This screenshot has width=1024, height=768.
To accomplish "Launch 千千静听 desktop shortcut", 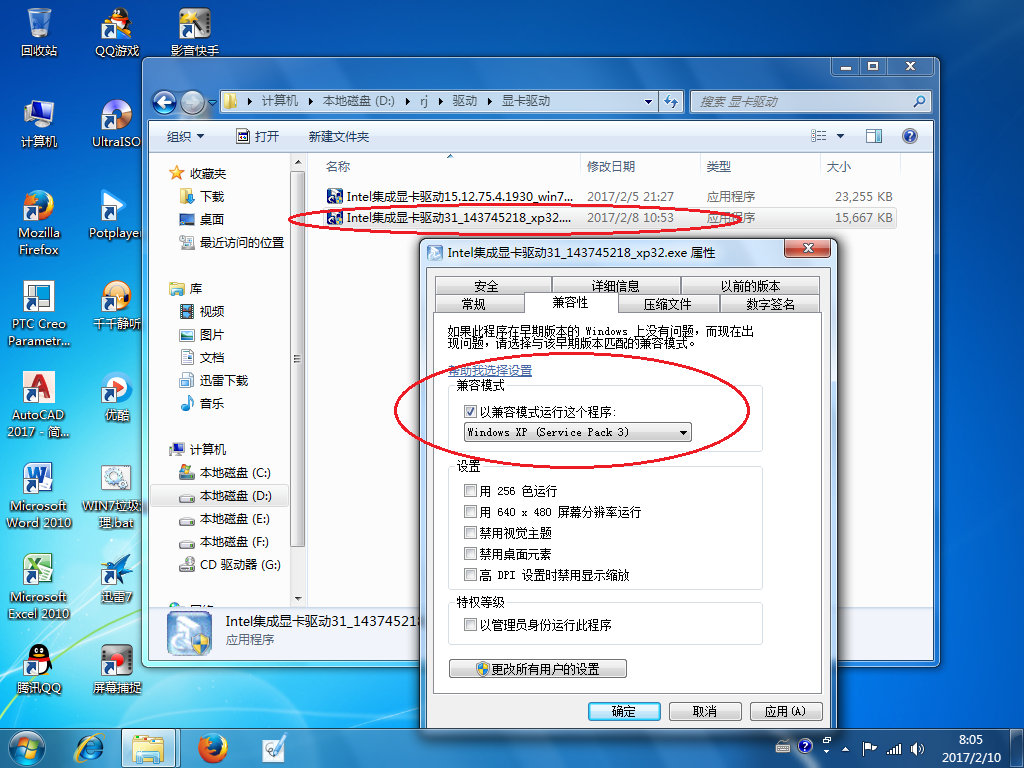I will coord(116,305).
